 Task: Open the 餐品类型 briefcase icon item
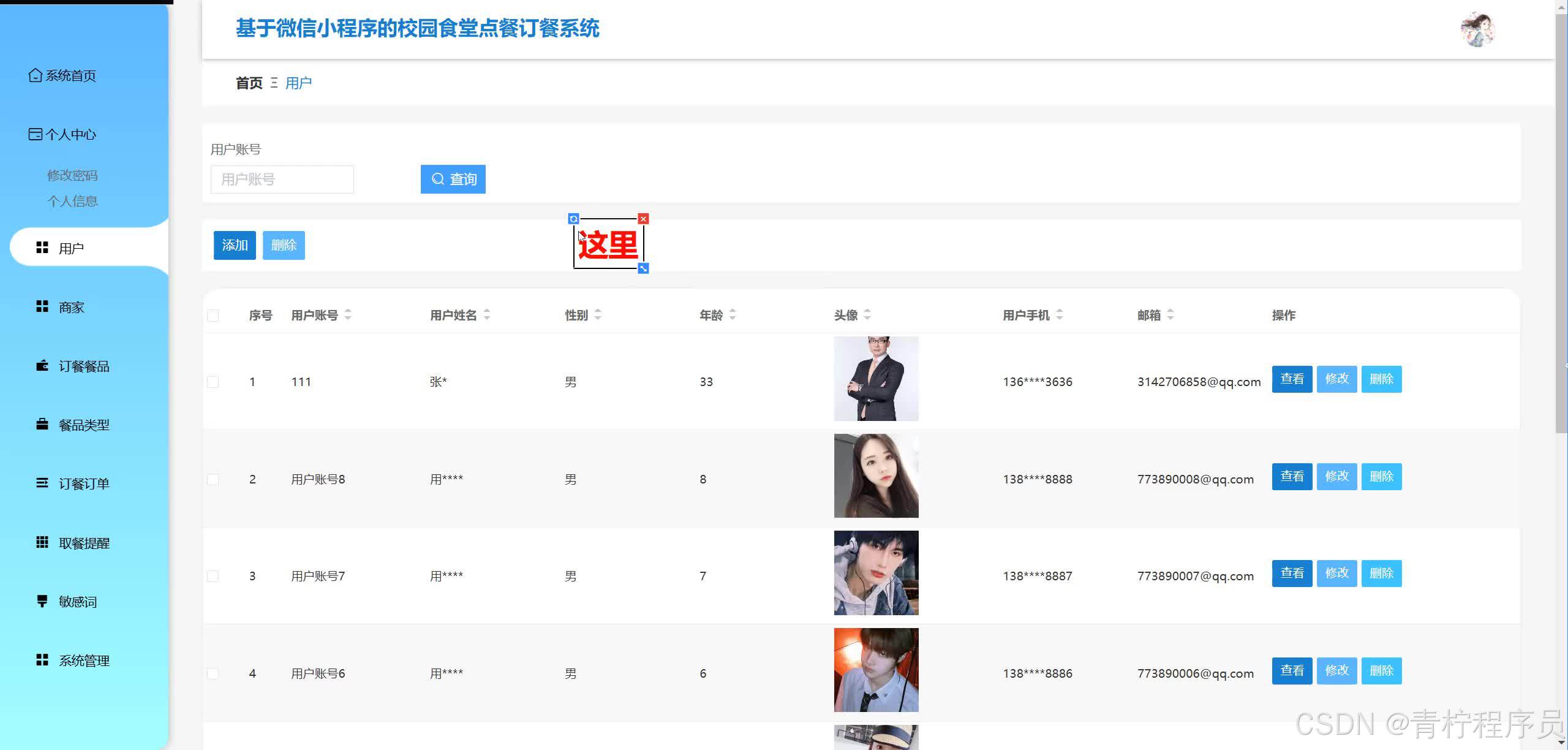tap(42, 425)
